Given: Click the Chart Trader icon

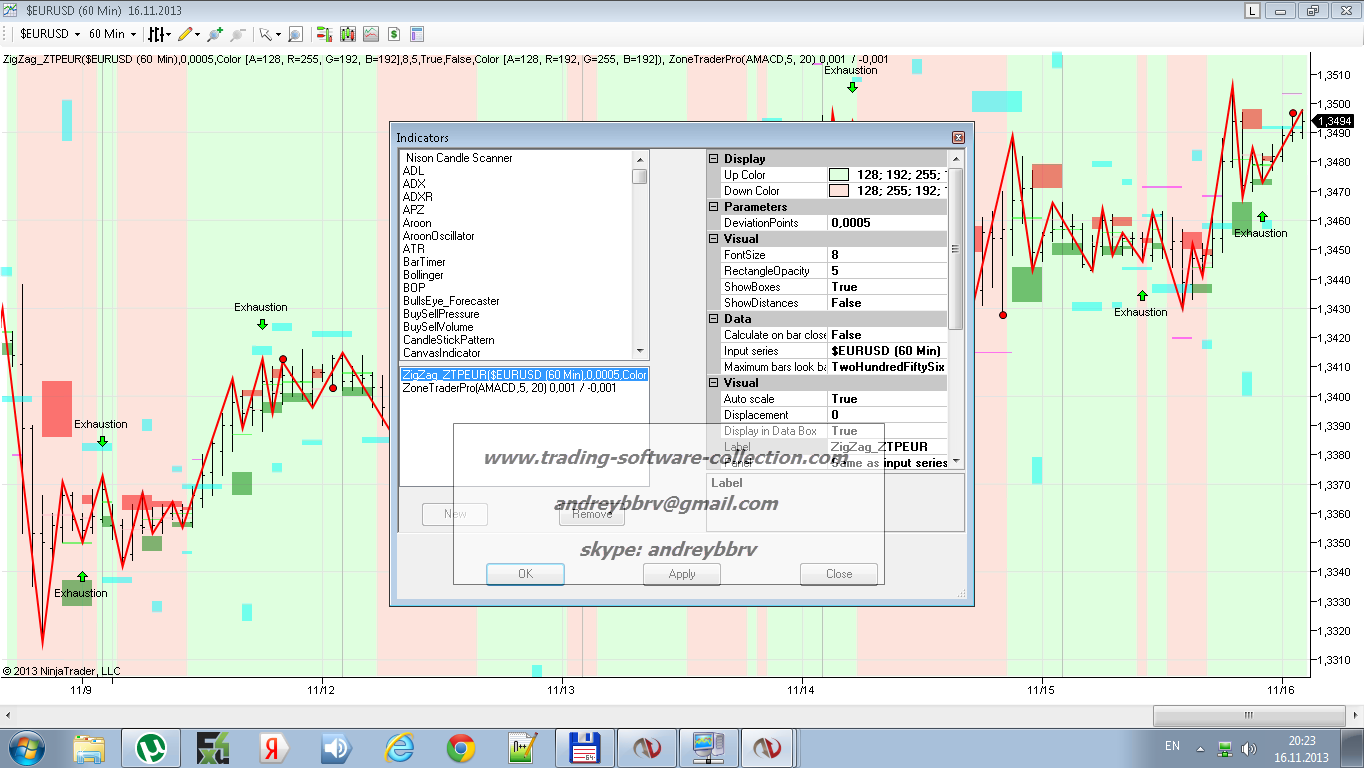Looking at the screenshot, I should pyautogui.click(x=325, y=34).
